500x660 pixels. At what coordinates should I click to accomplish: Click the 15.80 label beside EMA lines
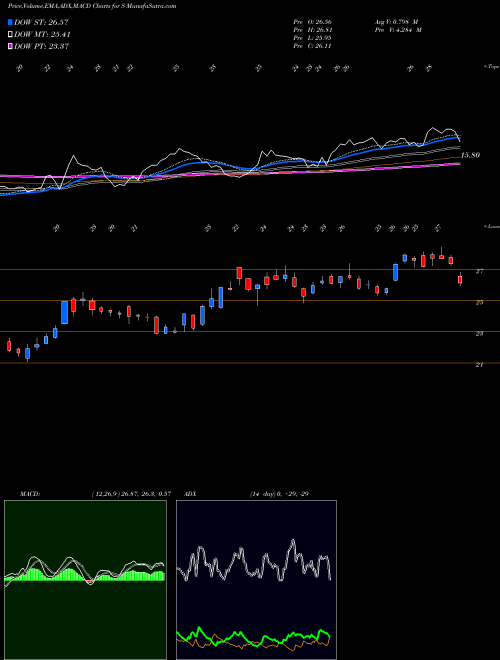(x=470, y=155)
